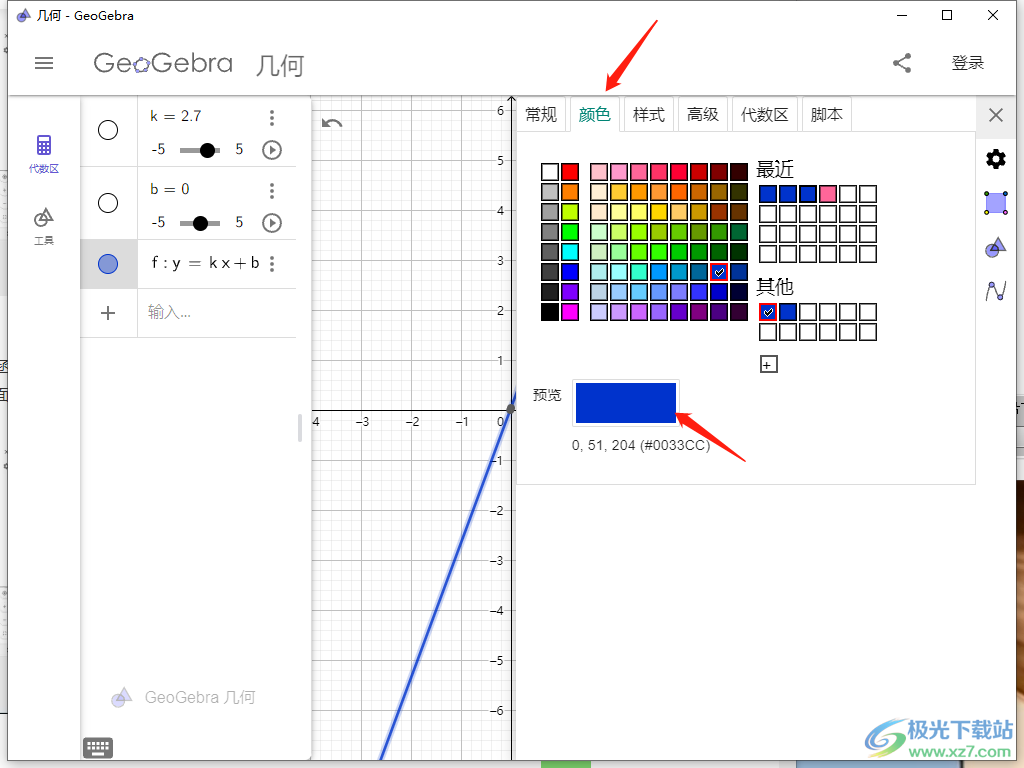1024x768 pixels.
Task: Open the 样式 tab
Action: pos(648,115)
